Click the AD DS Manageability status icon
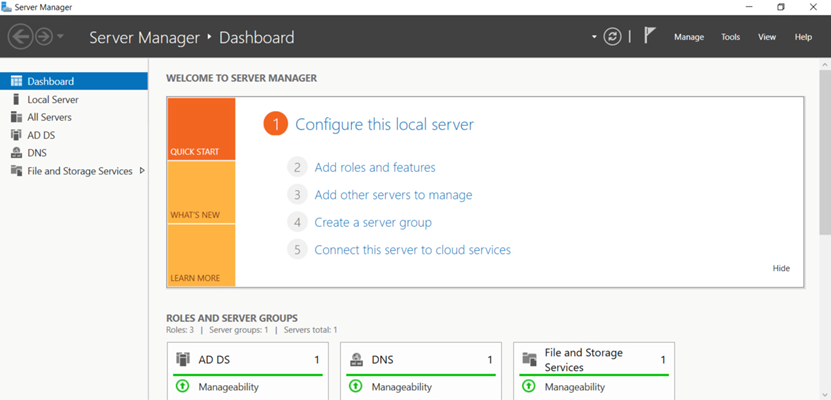 (x=182, y=386)
